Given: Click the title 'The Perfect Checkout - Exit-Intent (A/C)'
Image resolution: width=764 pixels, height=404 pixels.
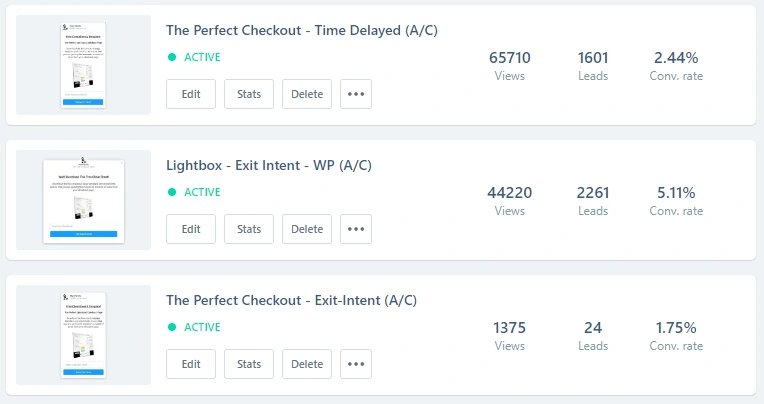Looking at the screenshot, I should tap(291, 300).
